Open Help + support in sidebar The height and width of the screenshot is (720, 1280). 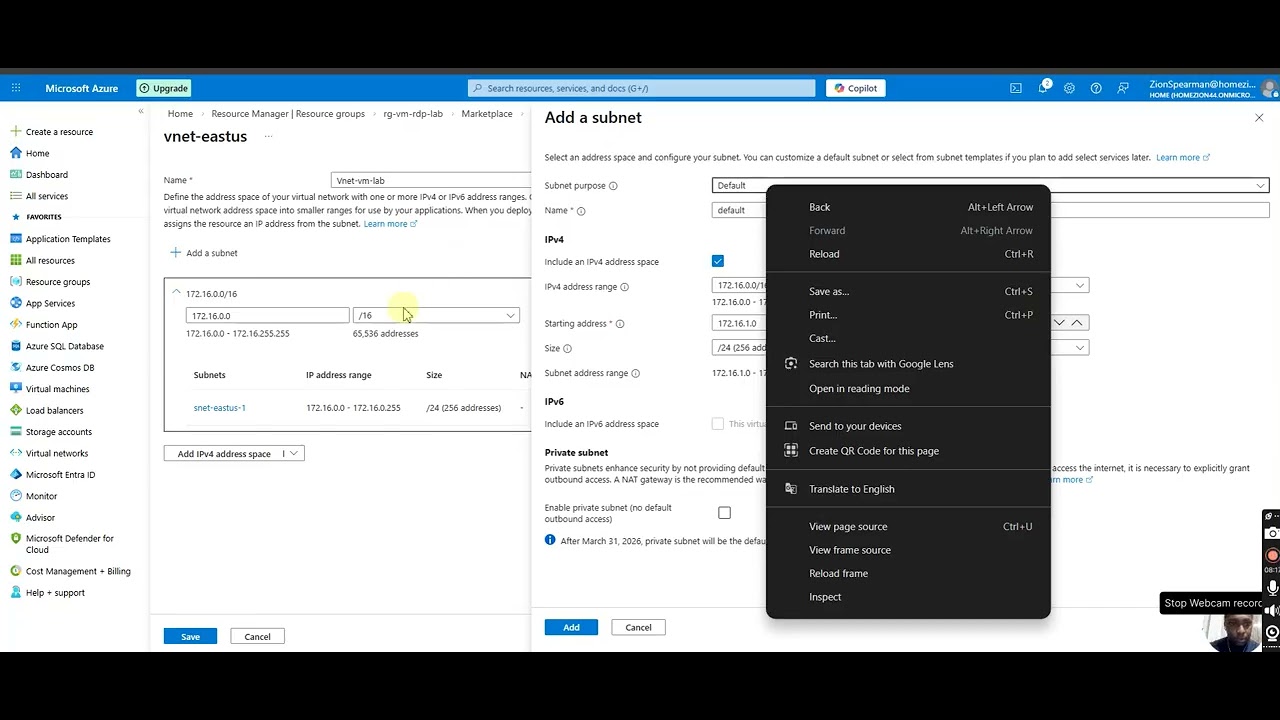[55, 593]
